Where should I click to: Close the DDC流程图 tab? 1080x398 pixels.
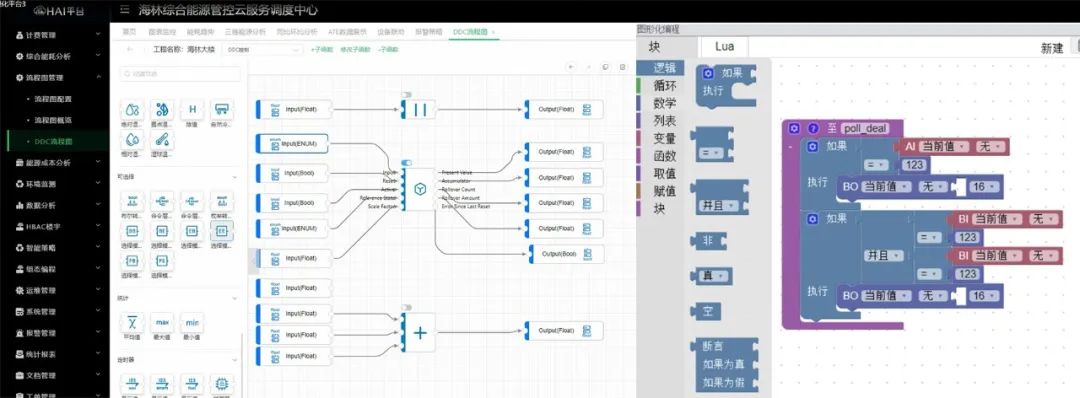click(492, 32)
